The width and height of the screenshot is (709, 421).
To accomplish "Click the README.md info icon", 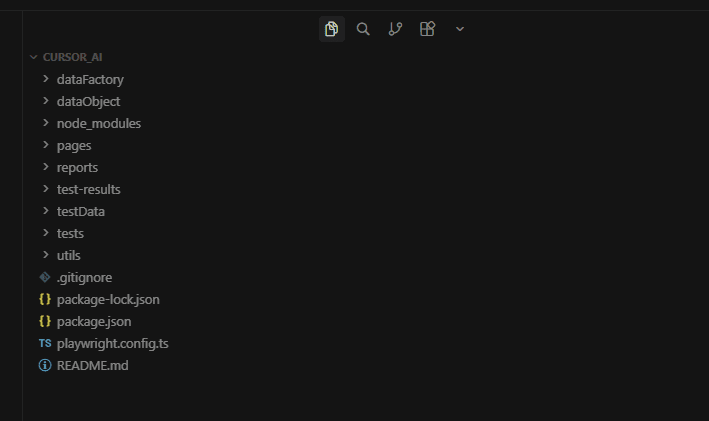I will (x=44, y=365).
